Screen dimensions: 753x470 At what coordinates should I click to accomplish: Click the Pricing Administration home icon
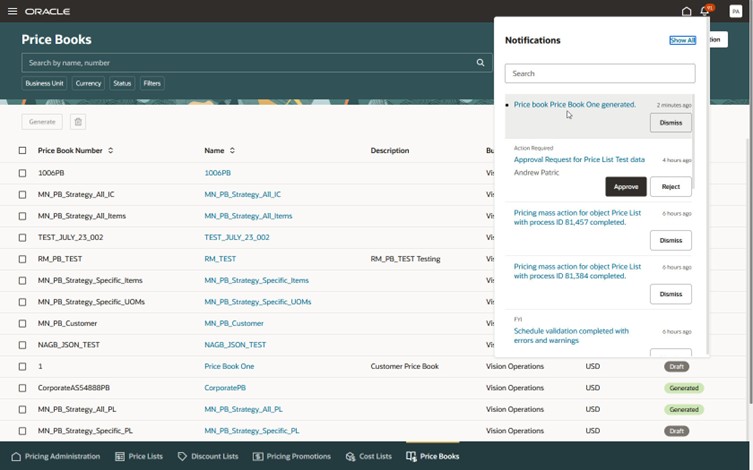pos(16,456)
